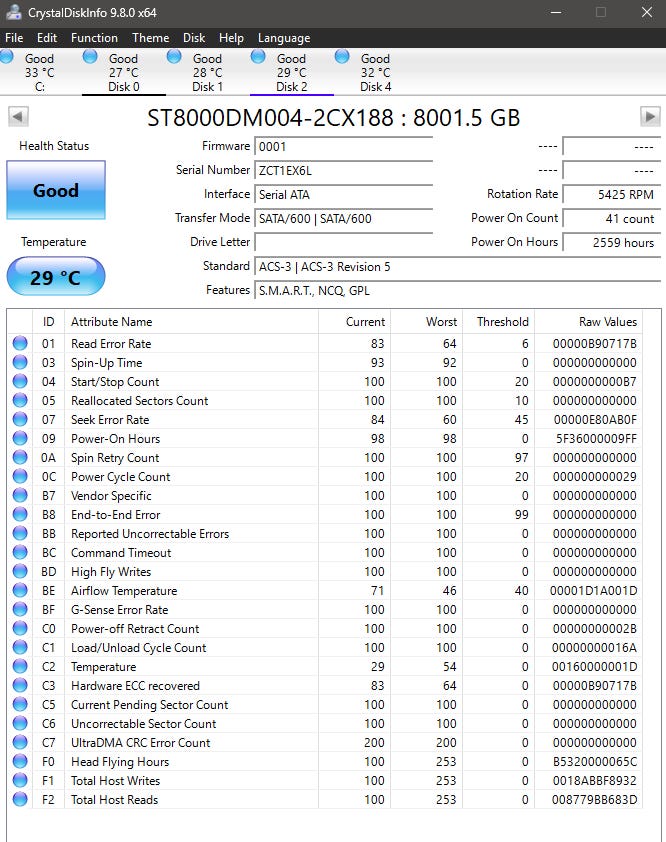Click the status orb for Power Cycle Count
Image resolution: width=666 pixels, height=842 pixels.
(x=20, y=476)
